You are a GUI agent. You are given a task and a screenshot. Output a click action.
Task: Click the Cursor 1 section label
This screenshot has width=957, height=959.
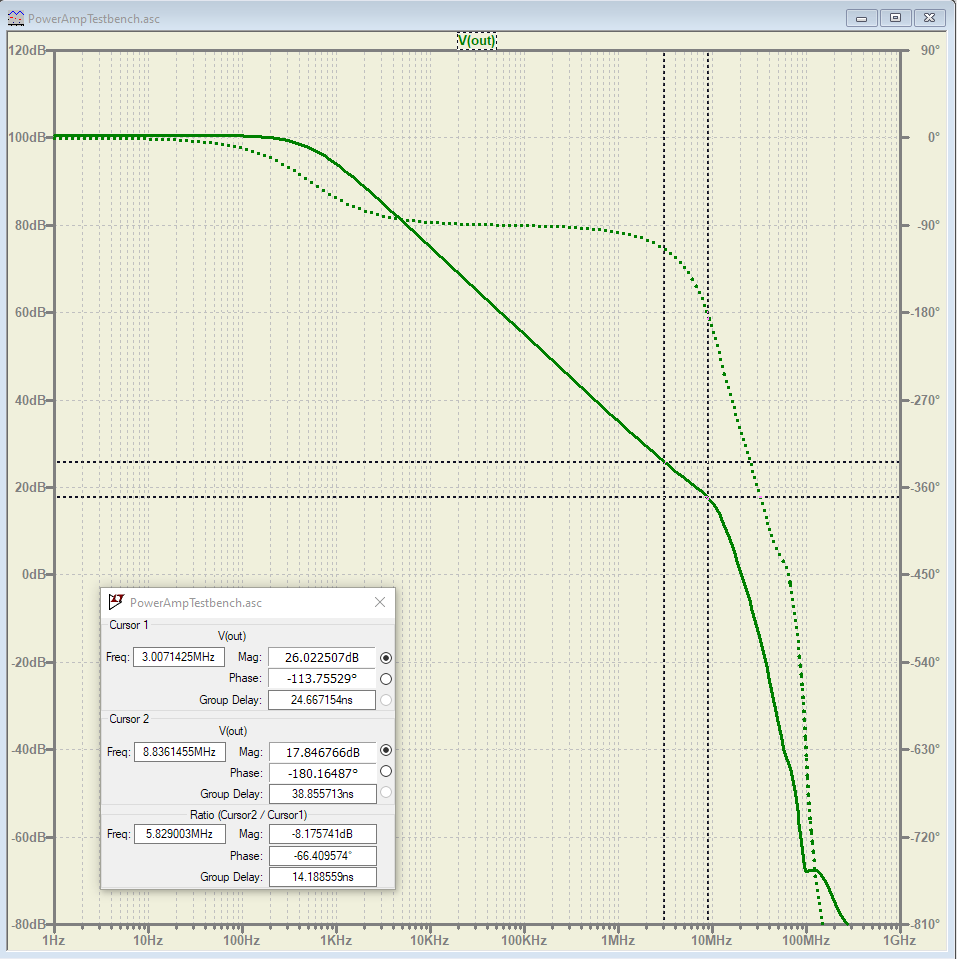pos(128,624)
